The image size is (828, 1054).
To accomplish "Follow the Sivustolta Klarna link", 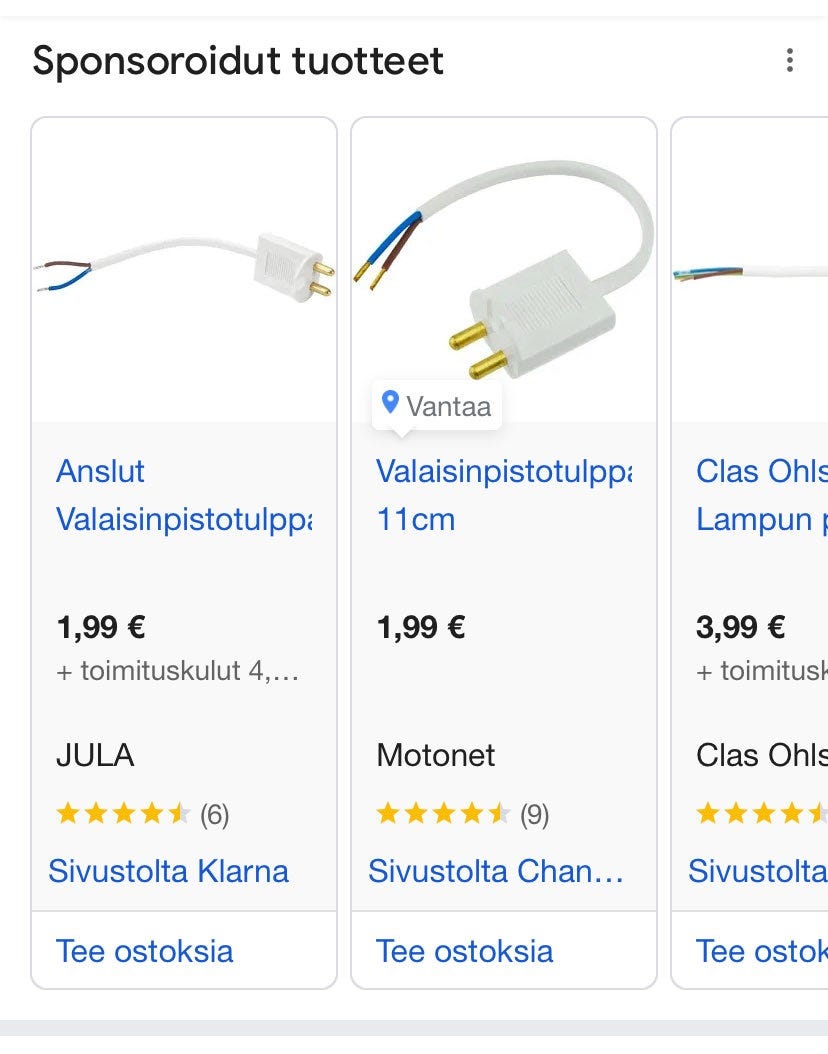I will click(169, 871).
